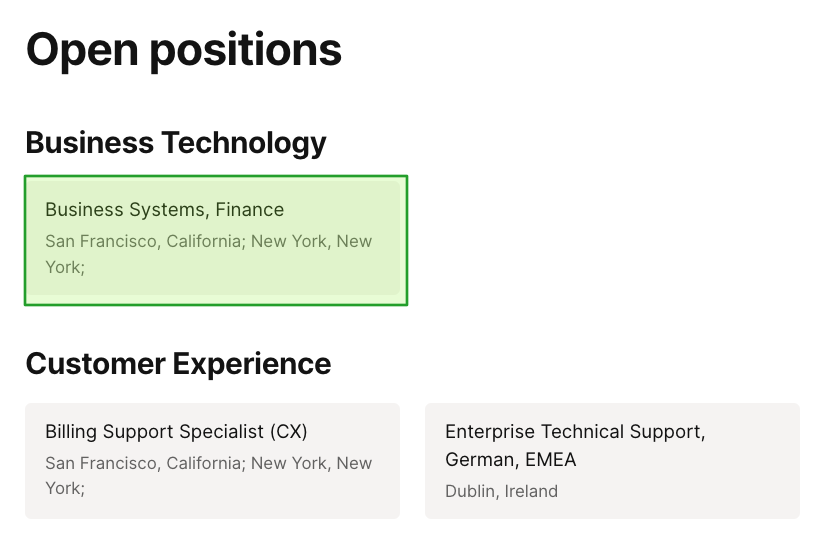Click the "Open positions" page heading
This screenshot has height=540, width=819.
point(184,49)
